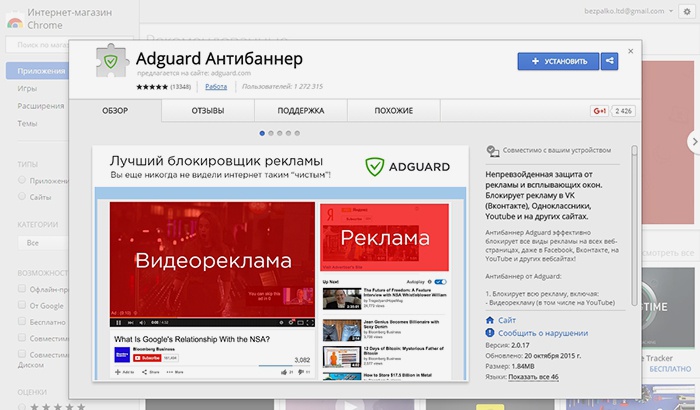This screenshot has width=700, height=410.
Task: Select the Сайты type radio button
Action: [21, 196]
